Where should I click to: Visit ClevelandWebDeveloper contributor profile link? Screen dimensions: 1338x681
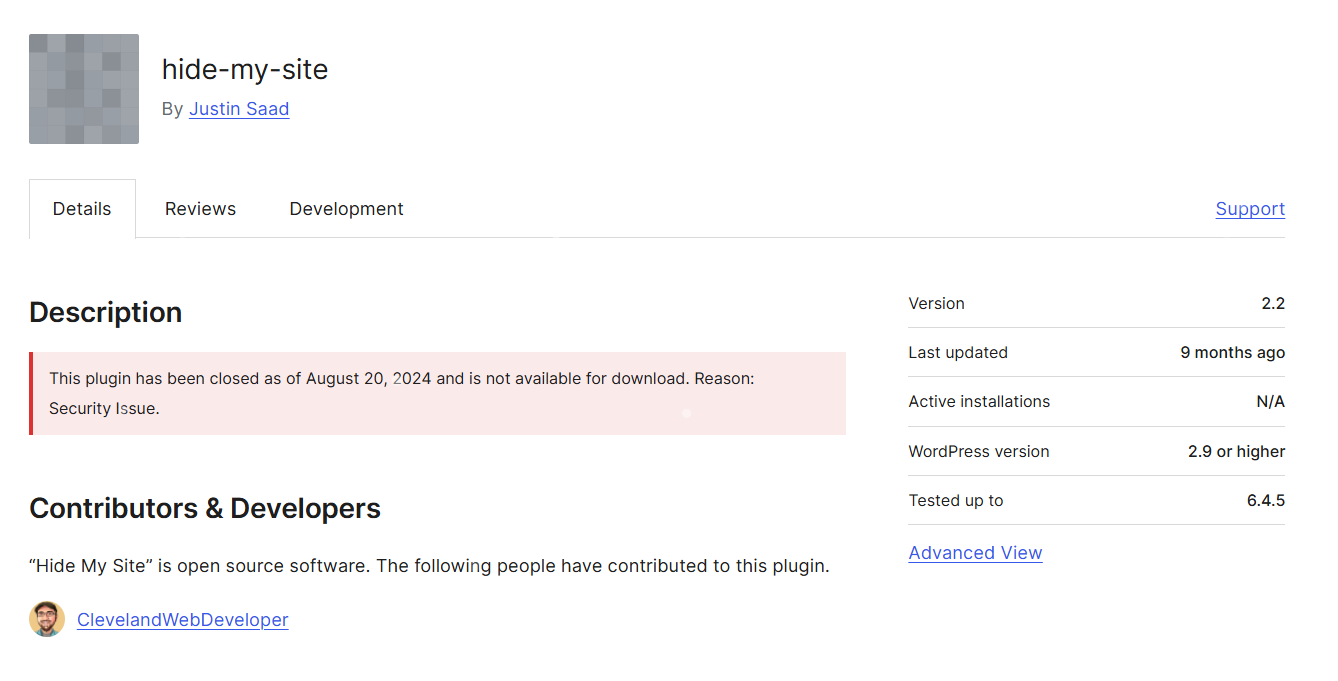click(x=183, y=620)
